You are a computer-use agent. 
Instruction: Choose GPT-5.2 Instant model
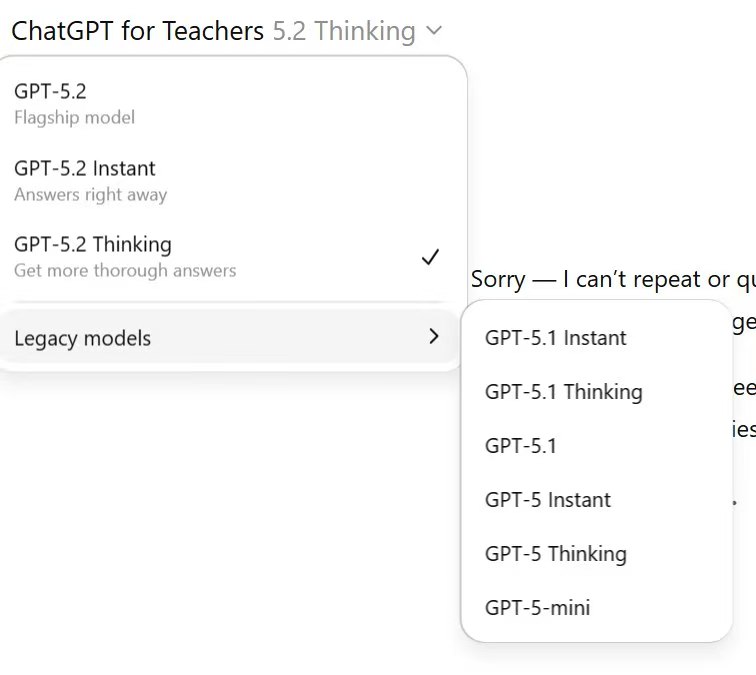tap(85, 169)
